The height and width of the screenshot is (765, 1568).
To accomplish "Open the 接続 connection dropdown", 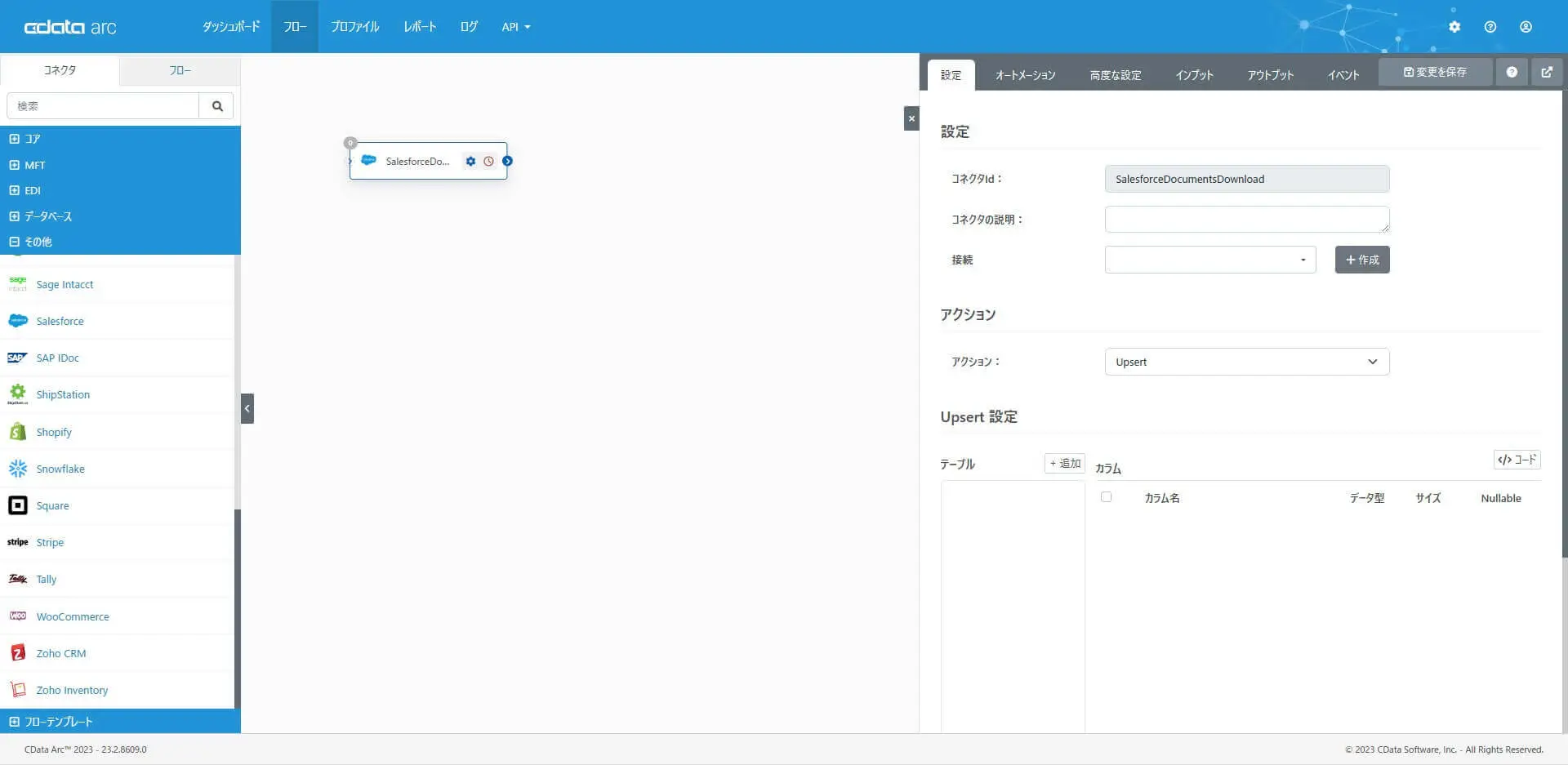I will (1209, 260).
